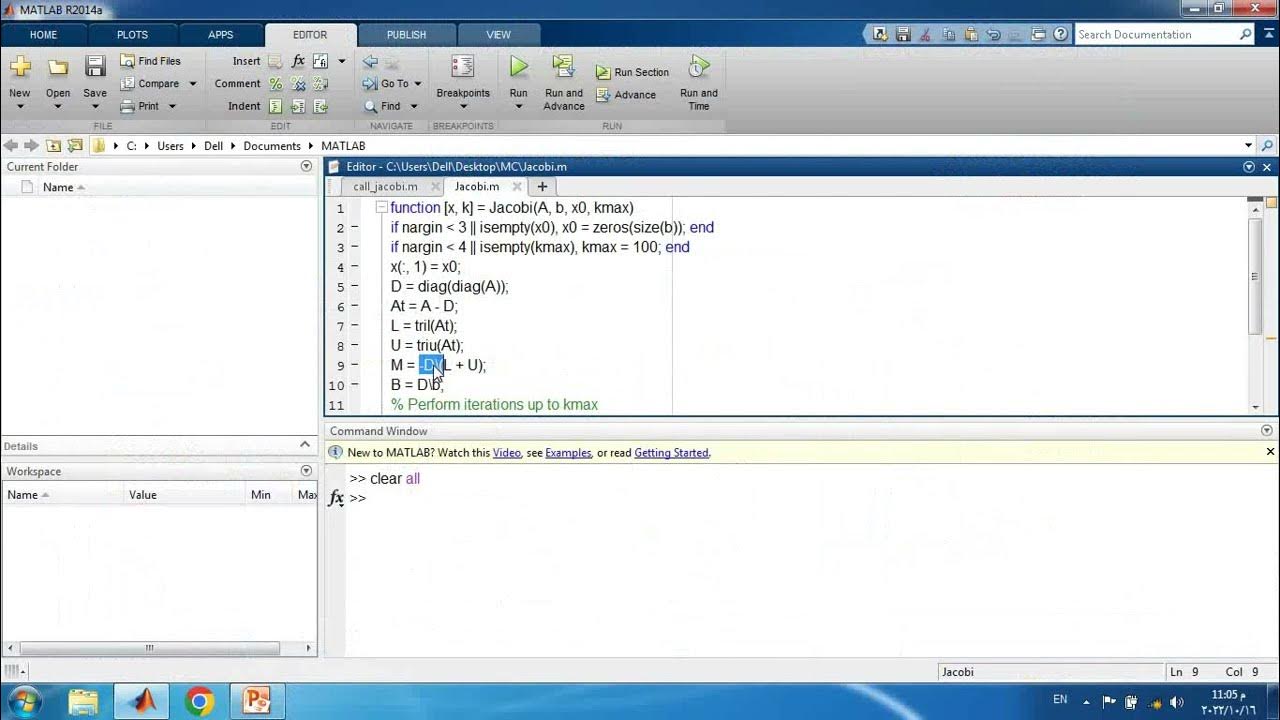This screenshot has height=720, width=1280.
Task: Open the Examples link
Action: [x=568, y=453]
